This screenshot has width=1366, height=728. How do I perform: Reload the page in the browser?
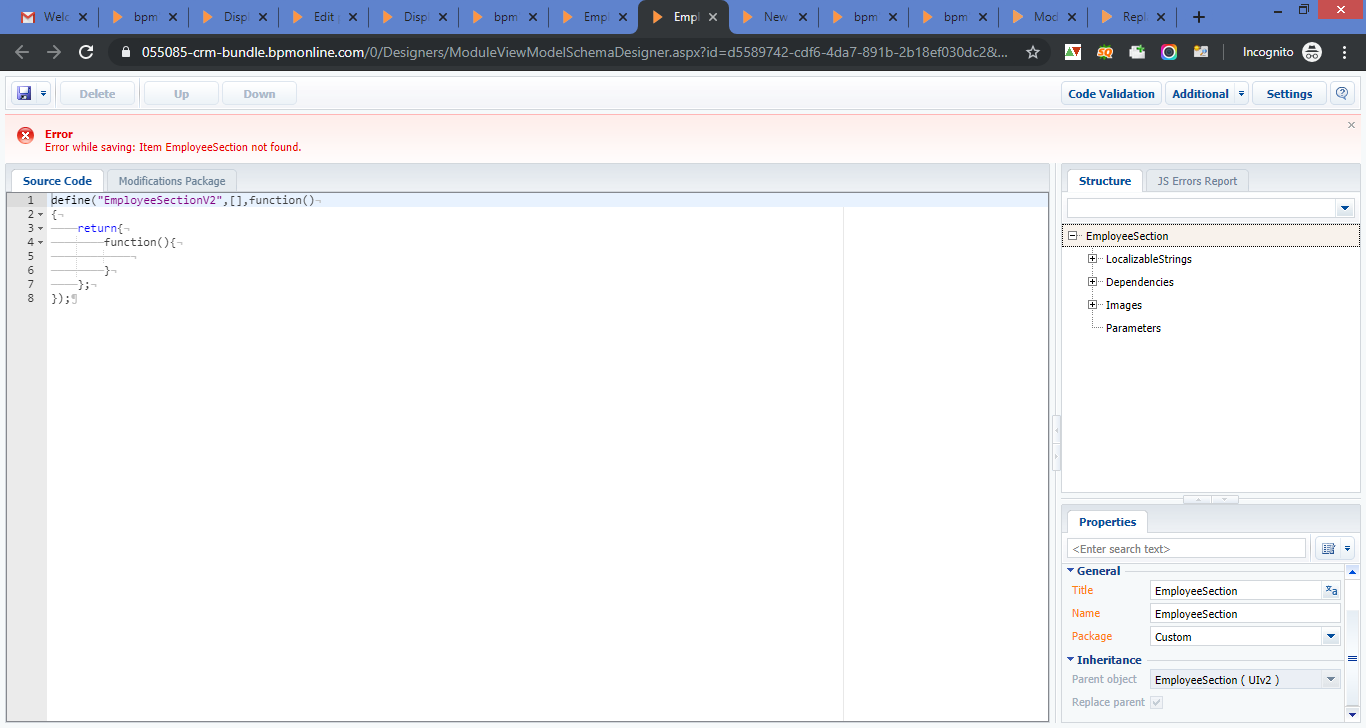[x=86, y=52]
